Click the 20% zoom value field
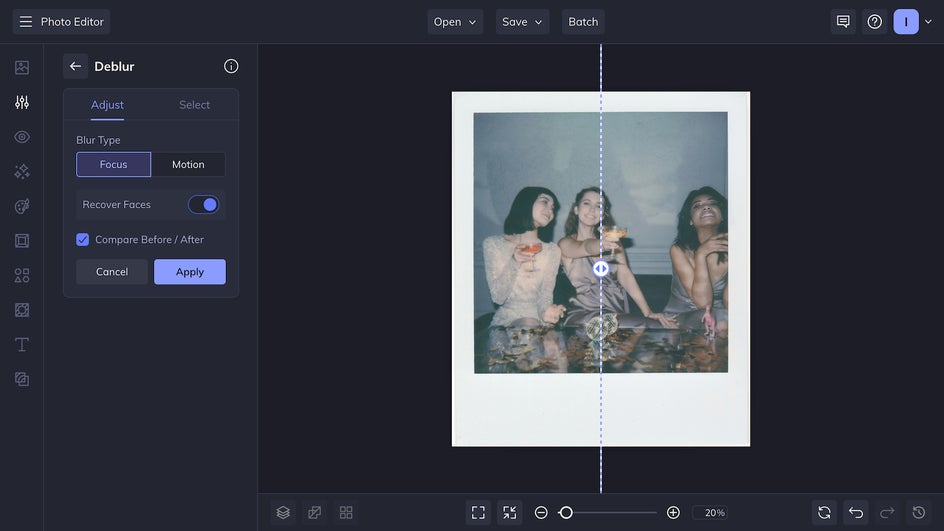 point(711,512)
